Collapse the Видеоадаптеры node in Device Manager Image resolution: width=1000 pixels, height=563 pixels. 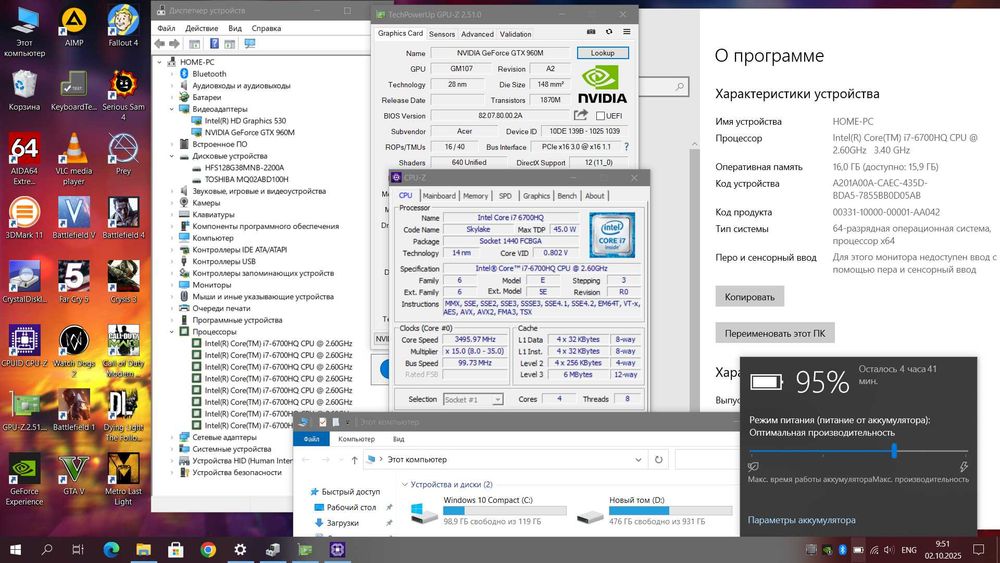pos(172,109)
